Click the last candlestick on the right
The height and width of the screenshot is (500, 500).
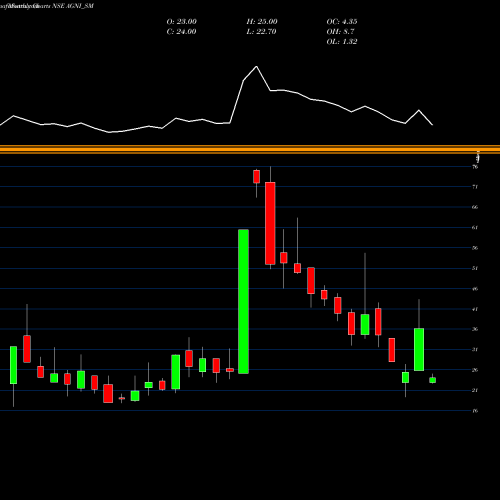[432, 380]
